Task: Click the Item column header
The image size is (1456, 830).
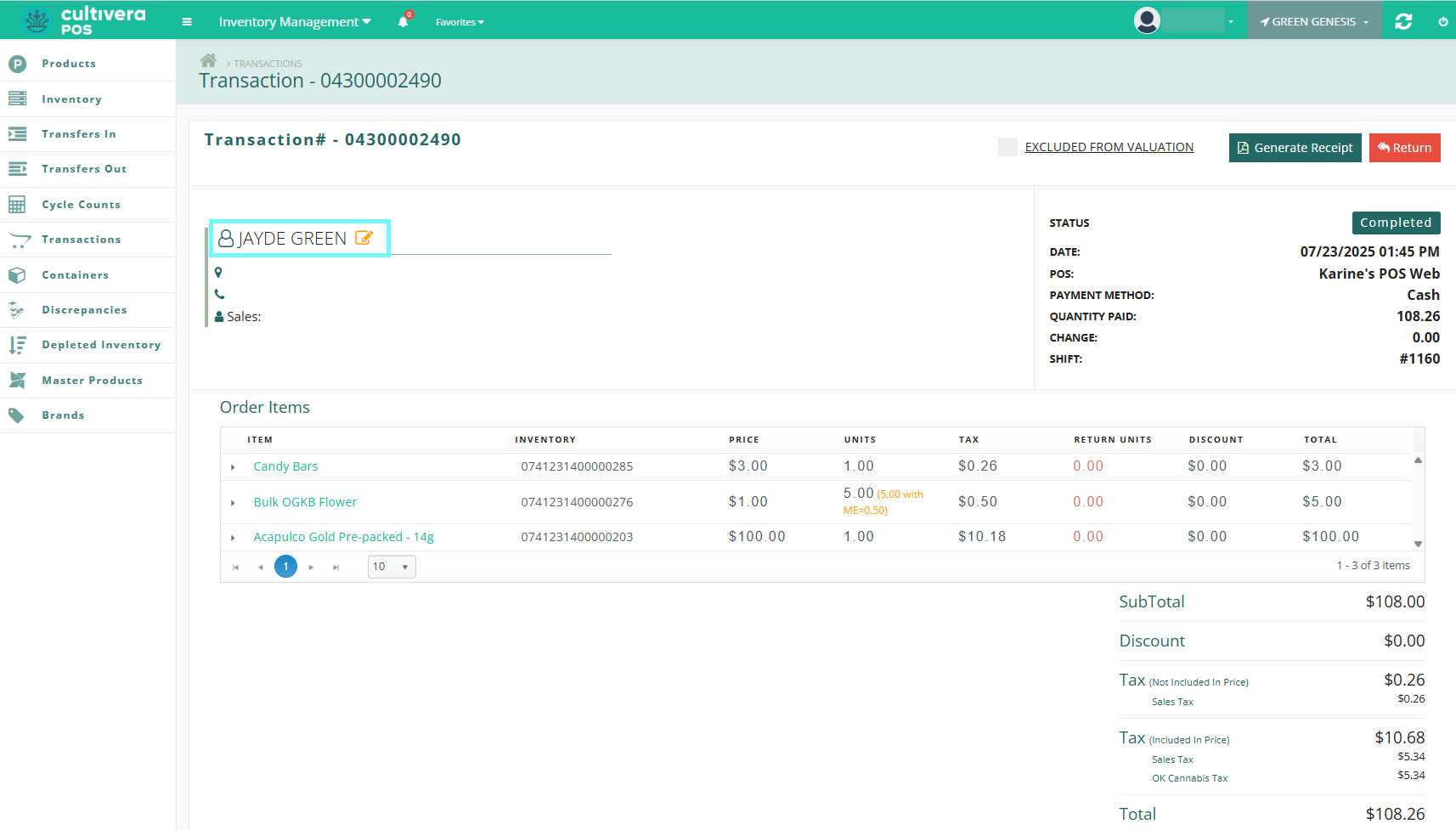Action: click(x=260, y=440)
